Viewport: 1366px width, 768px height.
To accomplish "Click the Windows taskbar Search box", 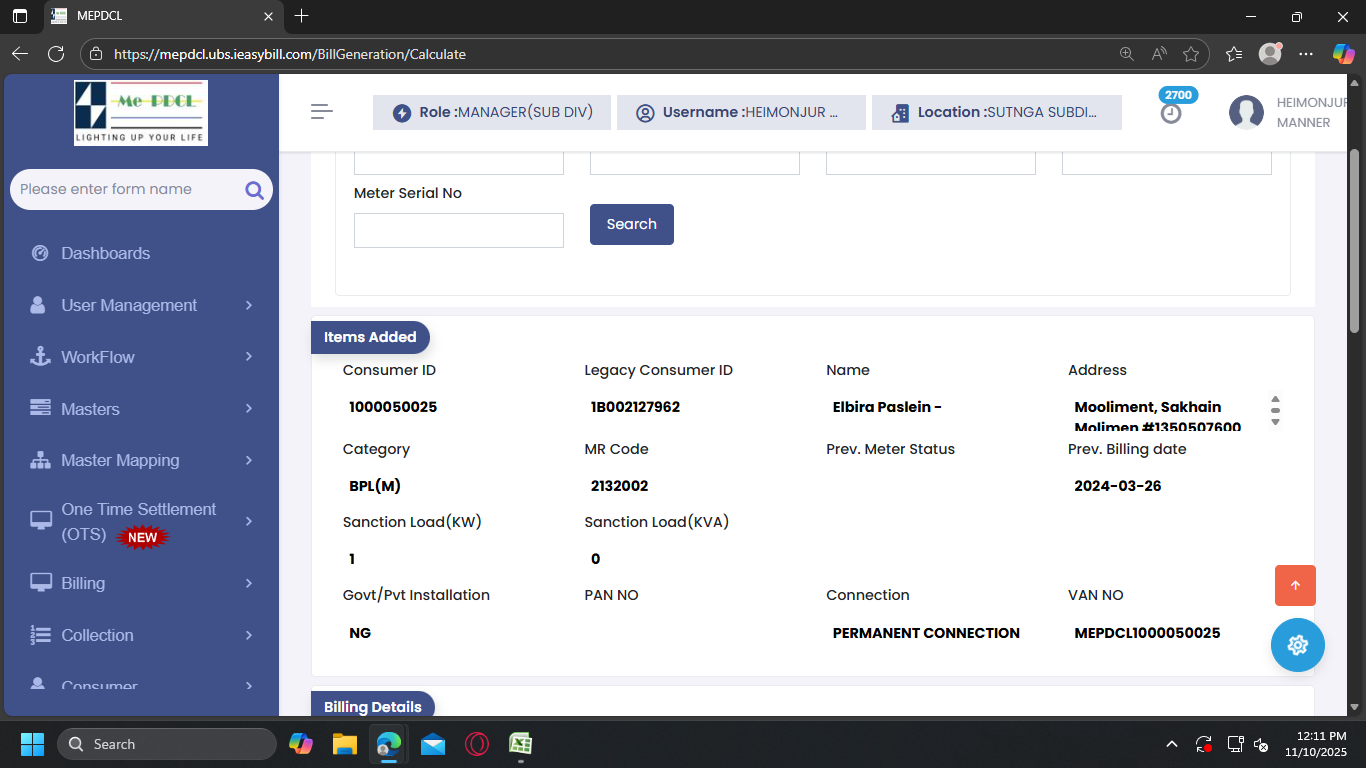I will (x=167, y=744).
